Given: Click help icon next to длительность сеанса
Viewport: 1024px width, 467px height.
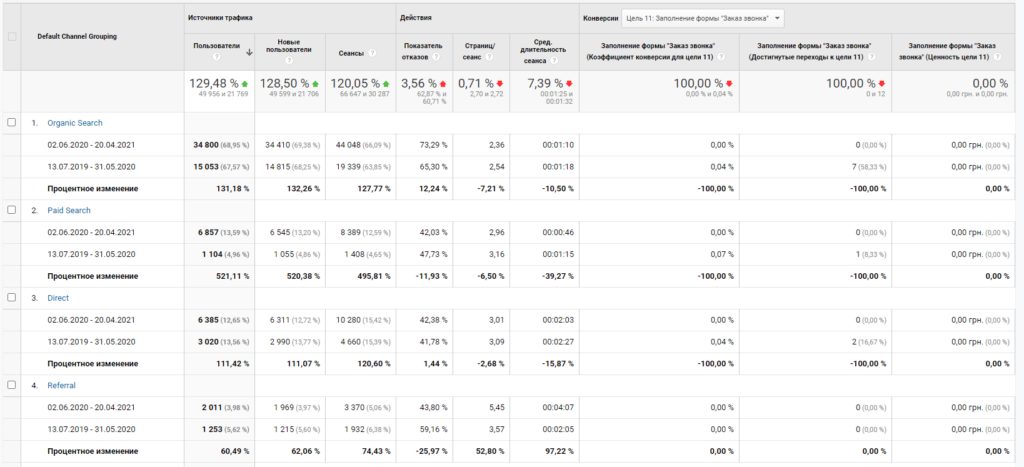Looking at the screenshot, I should 556,61.
